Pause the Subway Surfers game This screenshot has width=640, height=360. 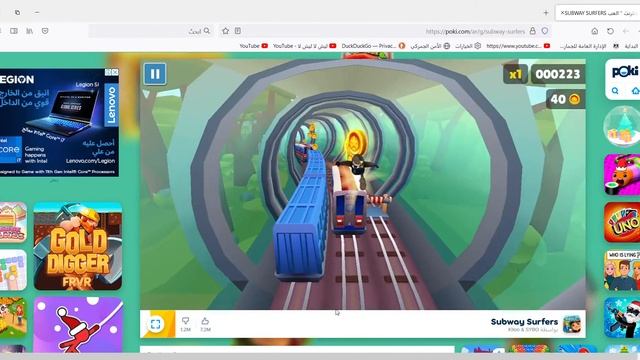pos(155,74)
